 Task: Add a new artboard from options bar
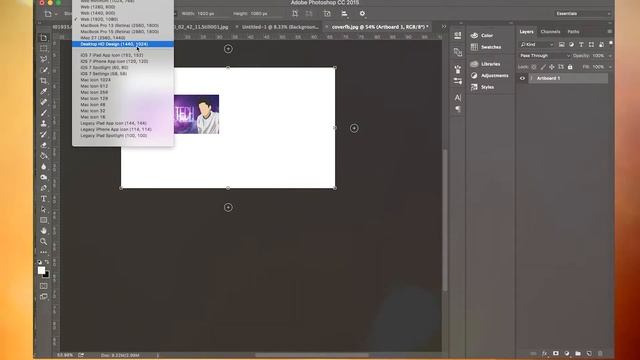pos(327,13)
